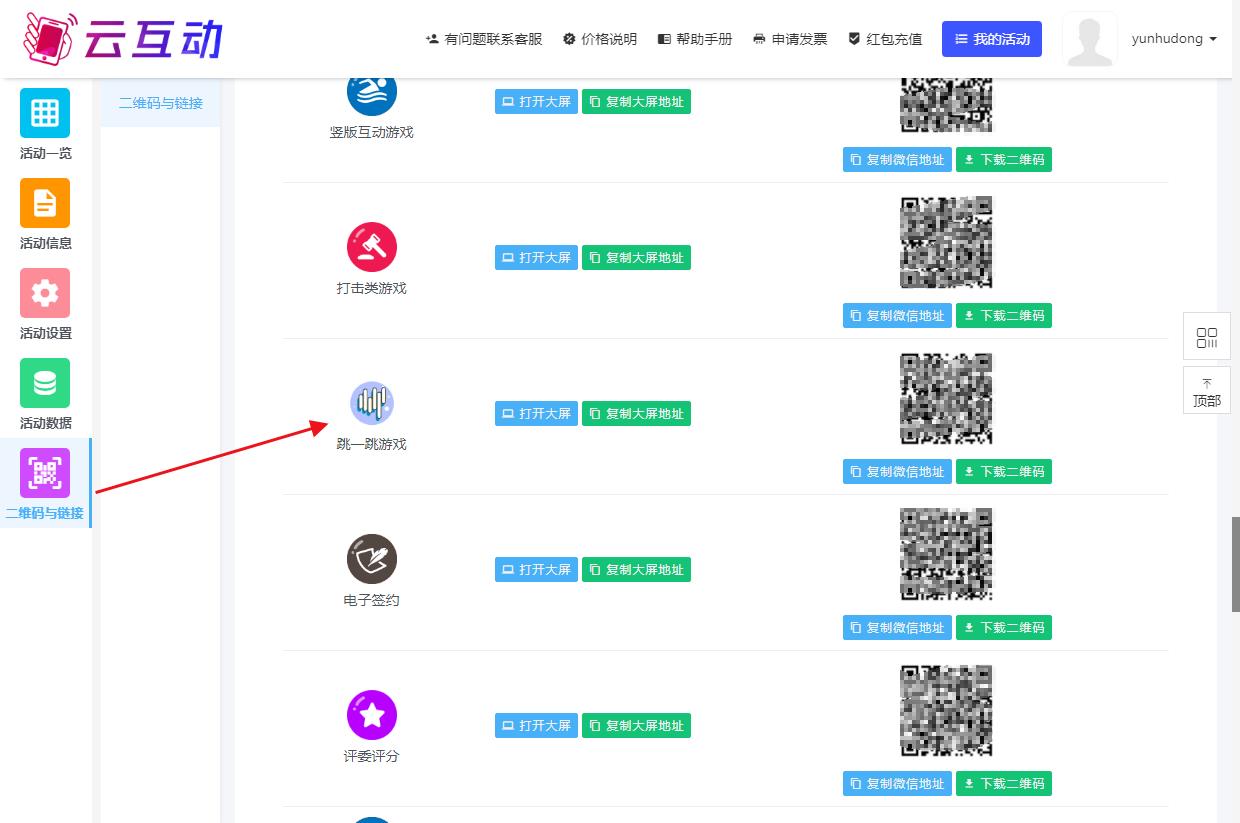The image size is (1240, 823).
Task: Open the 活动设置 gear icon
Action: [45, 293]
